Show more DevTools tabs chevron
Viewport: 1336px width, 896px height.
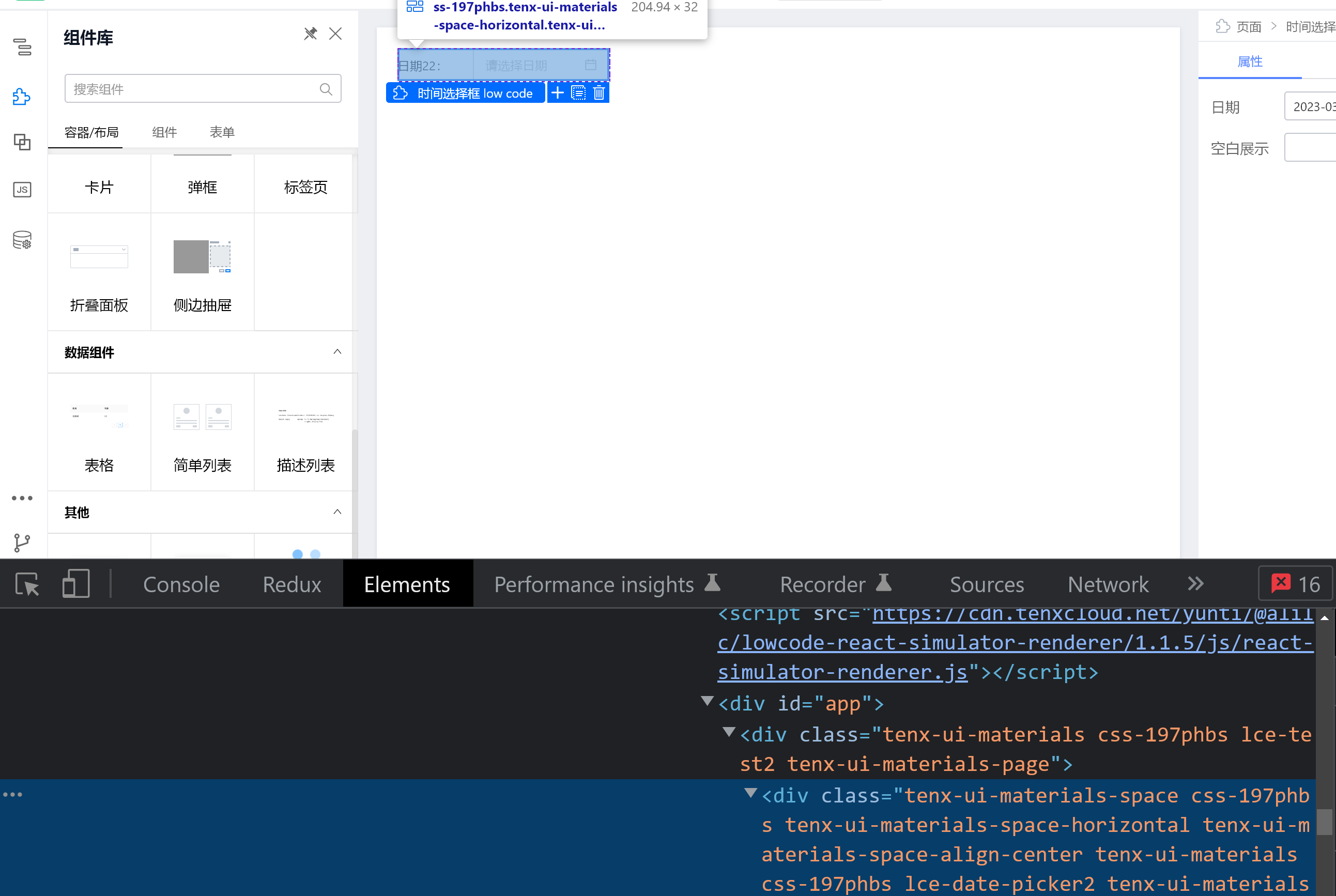click(1195, 584)
